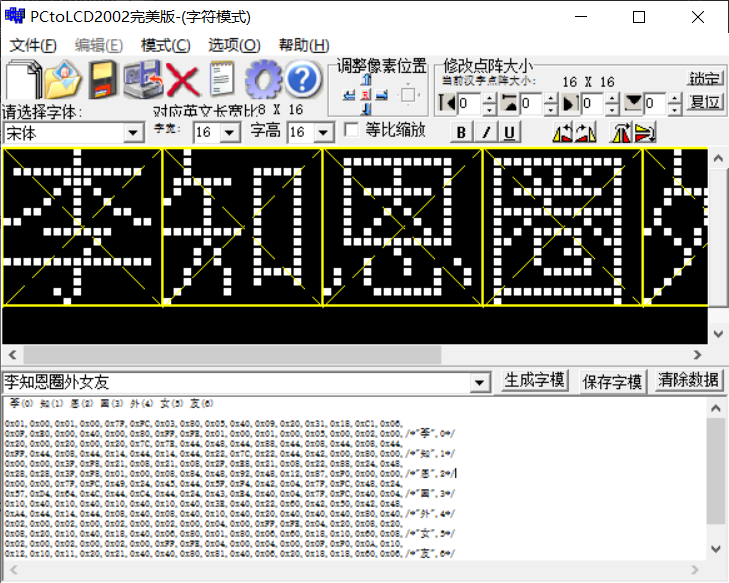Shift pixels right with the right arrow
This screenshot has width=729, height=583.
click(382, 95)
